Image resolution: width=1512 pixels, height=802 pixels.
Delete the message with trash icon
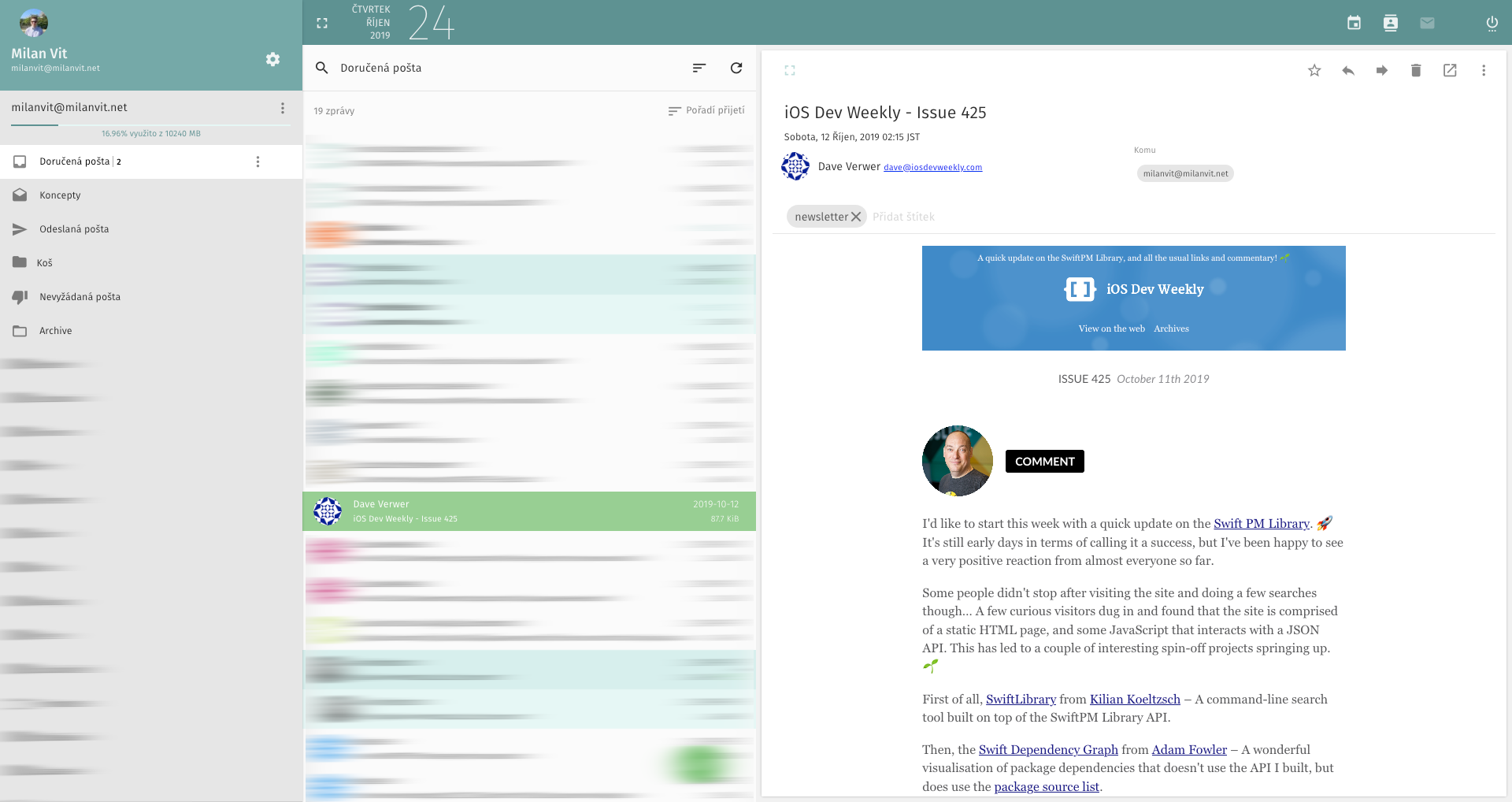pyautogui.click(x=1416, y=70)
